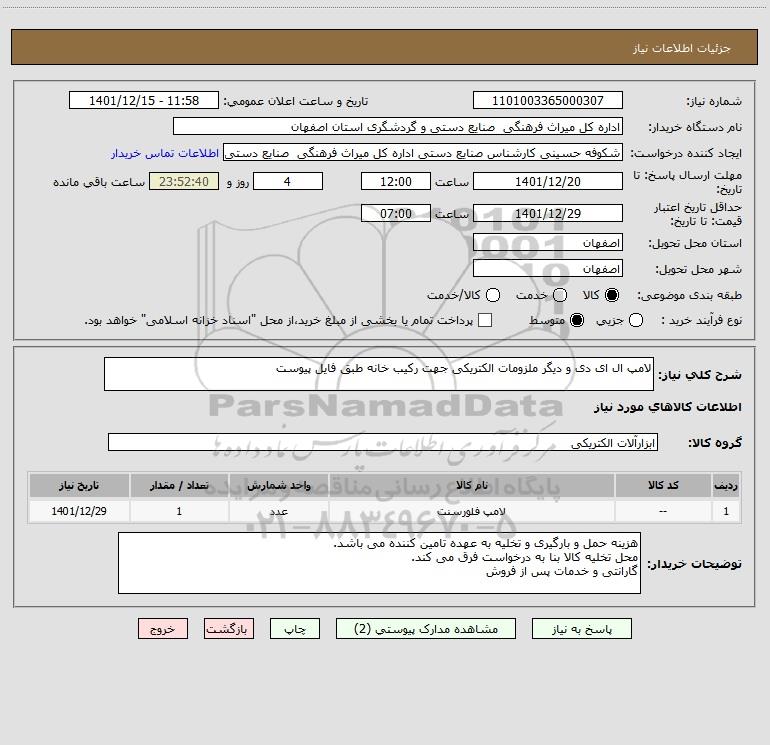Select the خدمت radio button
The image size is (770, 745).
560,295
